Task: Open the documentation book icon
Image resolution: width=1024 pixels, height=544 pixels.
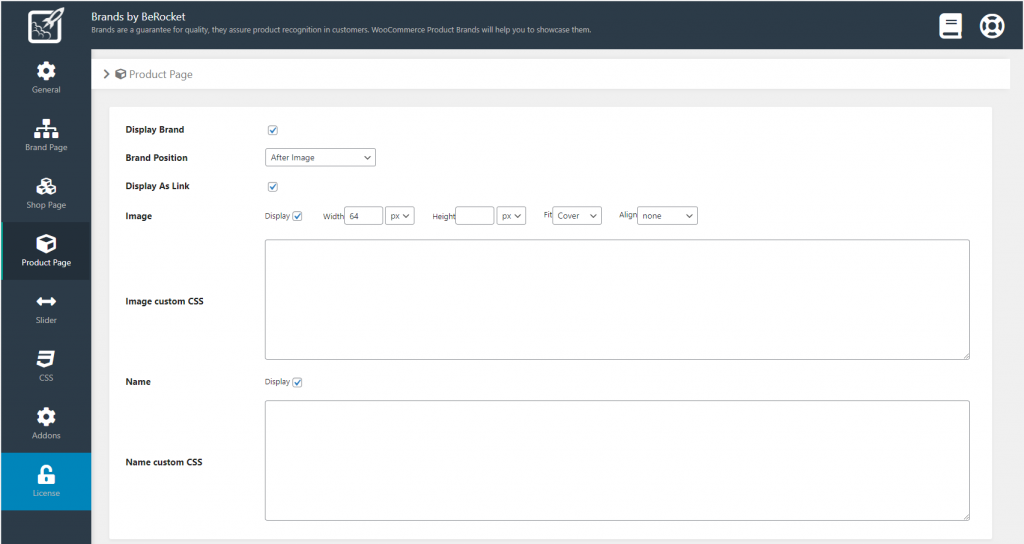Action: click(950, 26)
